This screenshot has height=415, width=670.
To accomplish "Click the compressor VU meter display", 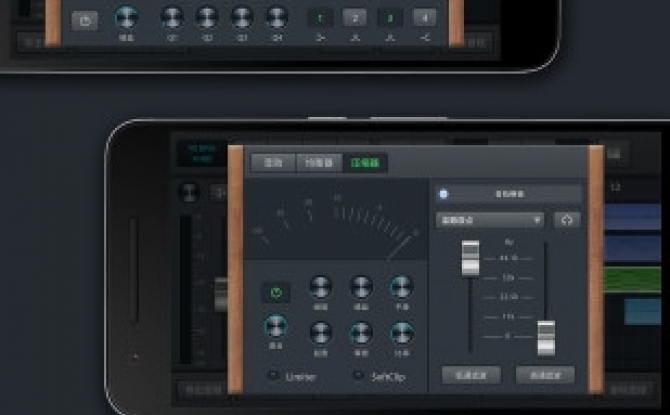I will coord(335,219).
